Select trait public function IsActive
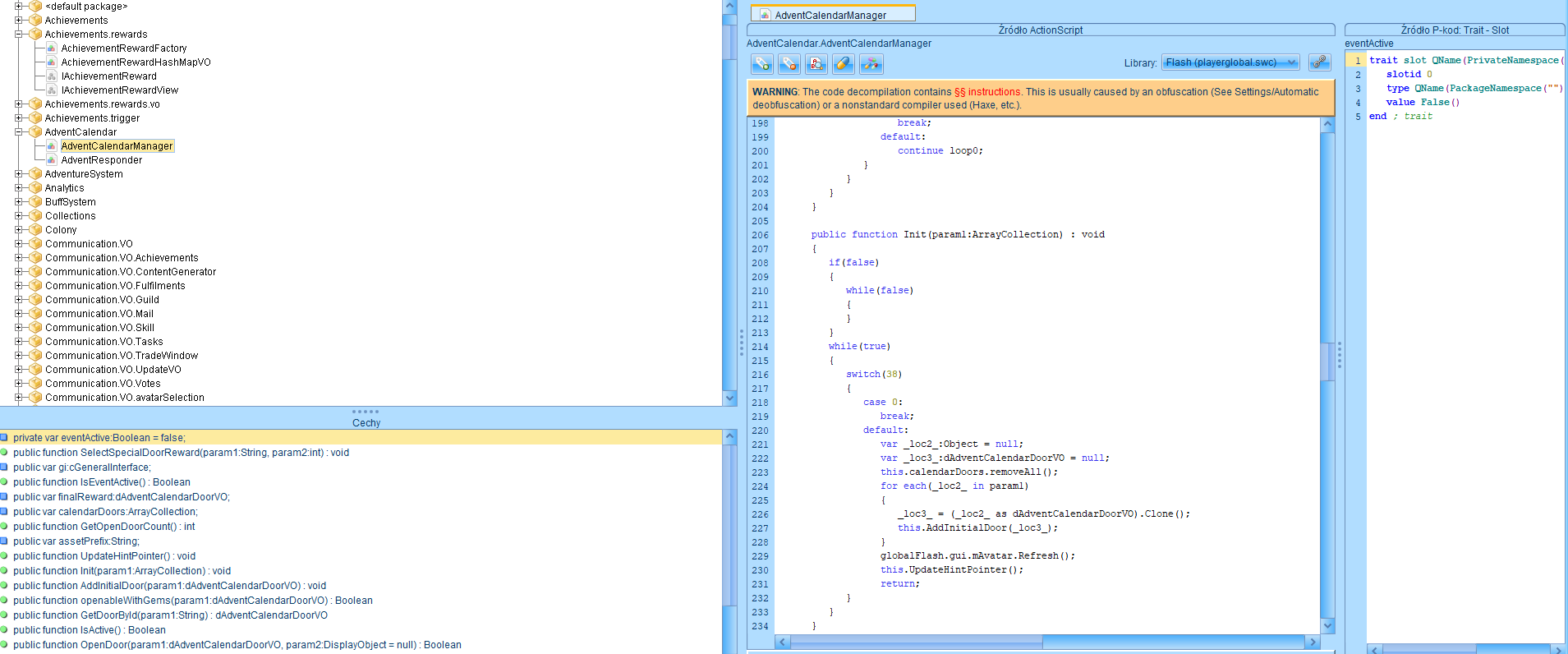Screen dimensions: 1568x654 (90, 629)
